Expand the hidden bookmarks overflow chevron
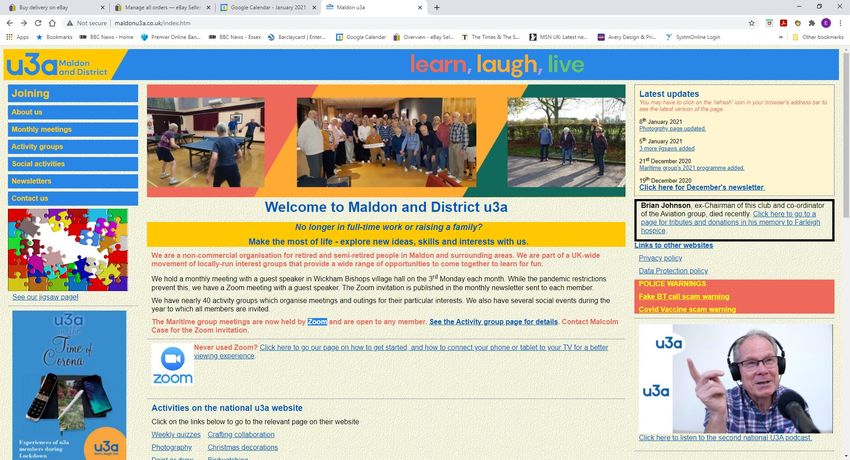The image size is (850, 460). pos(781,37)
